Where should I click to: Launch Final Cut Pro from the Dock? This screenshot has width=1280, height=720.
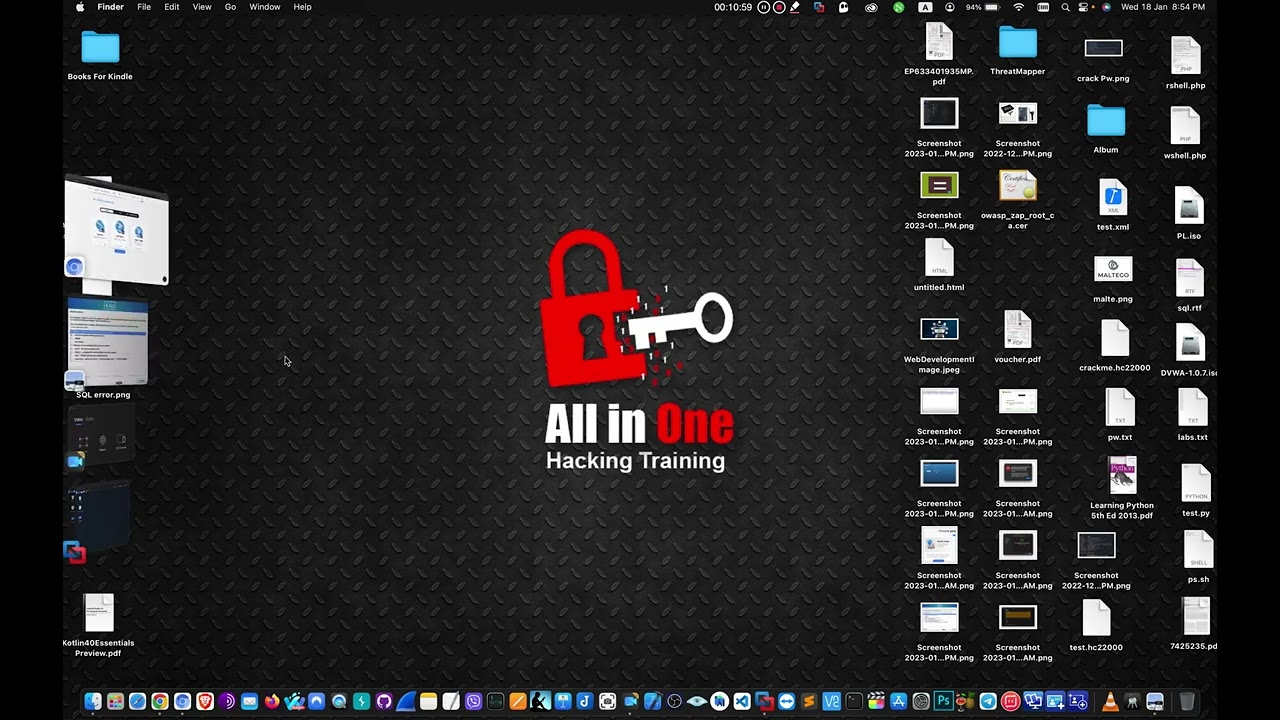(x=876, y=702)
